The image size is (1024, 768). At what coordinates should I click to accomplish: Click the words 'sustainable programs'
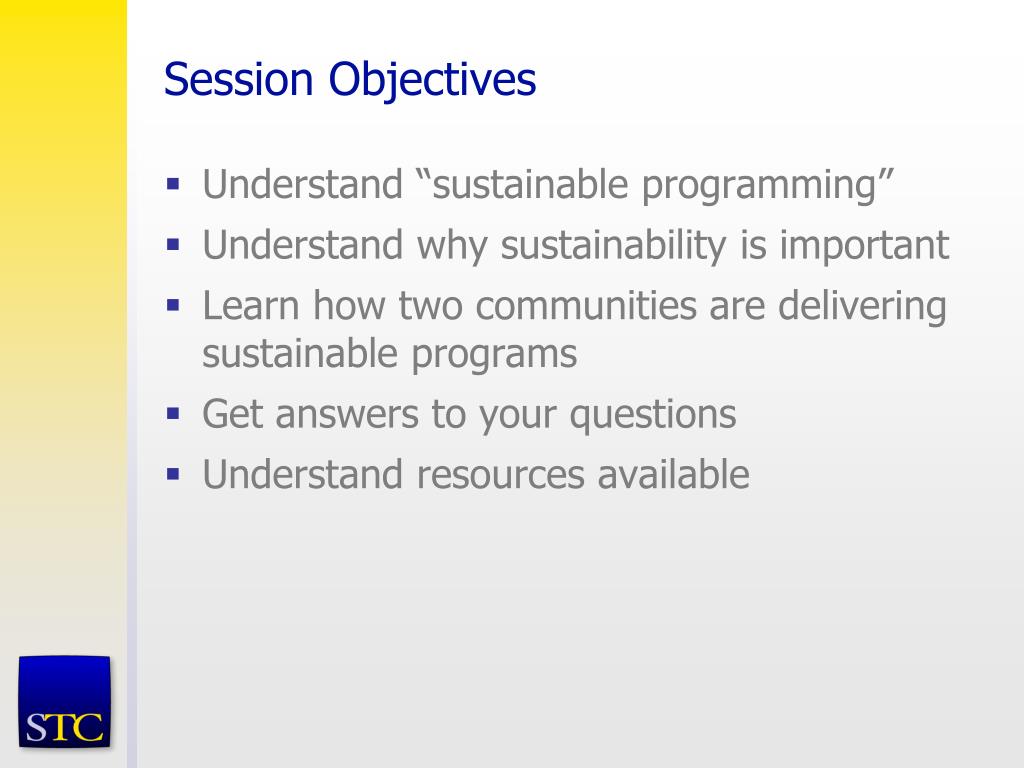(x=390, y=355)
